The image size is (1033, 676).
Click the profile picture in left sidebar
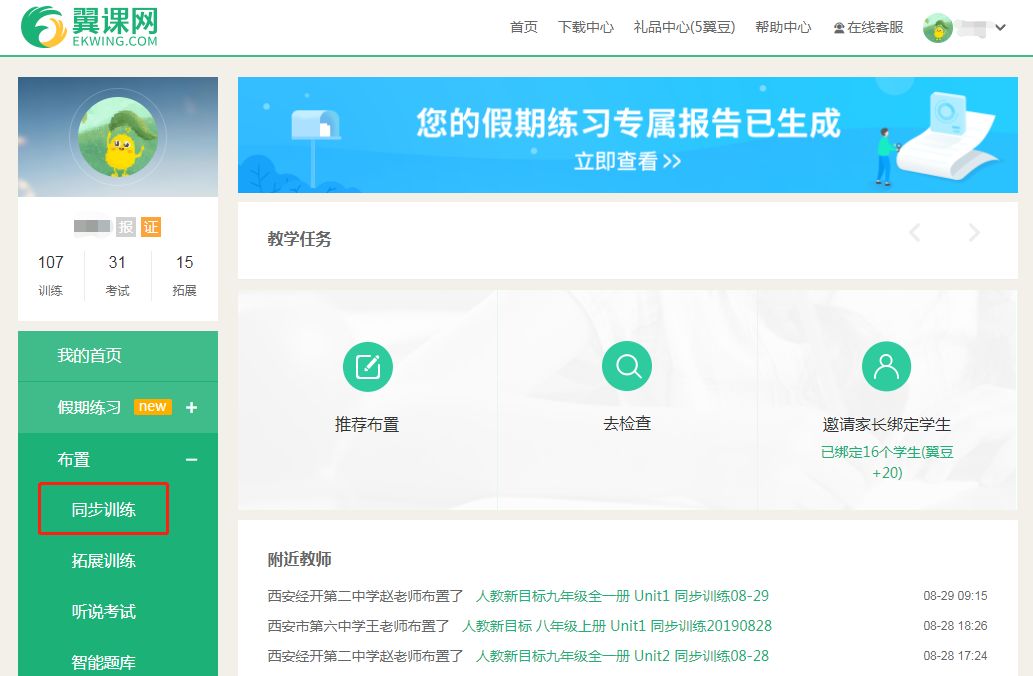117,136
